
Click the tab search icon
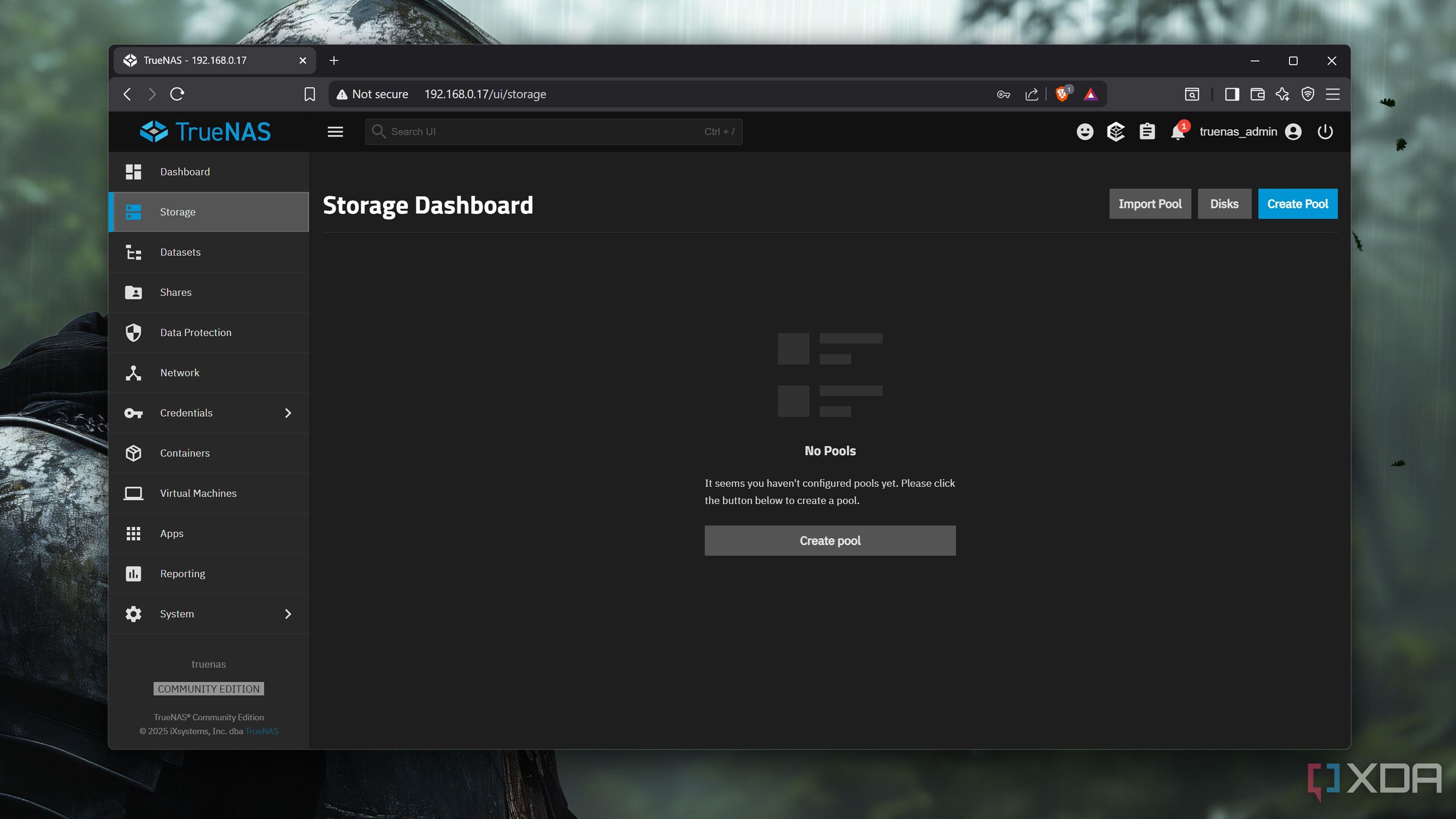tap(1191, 94)
